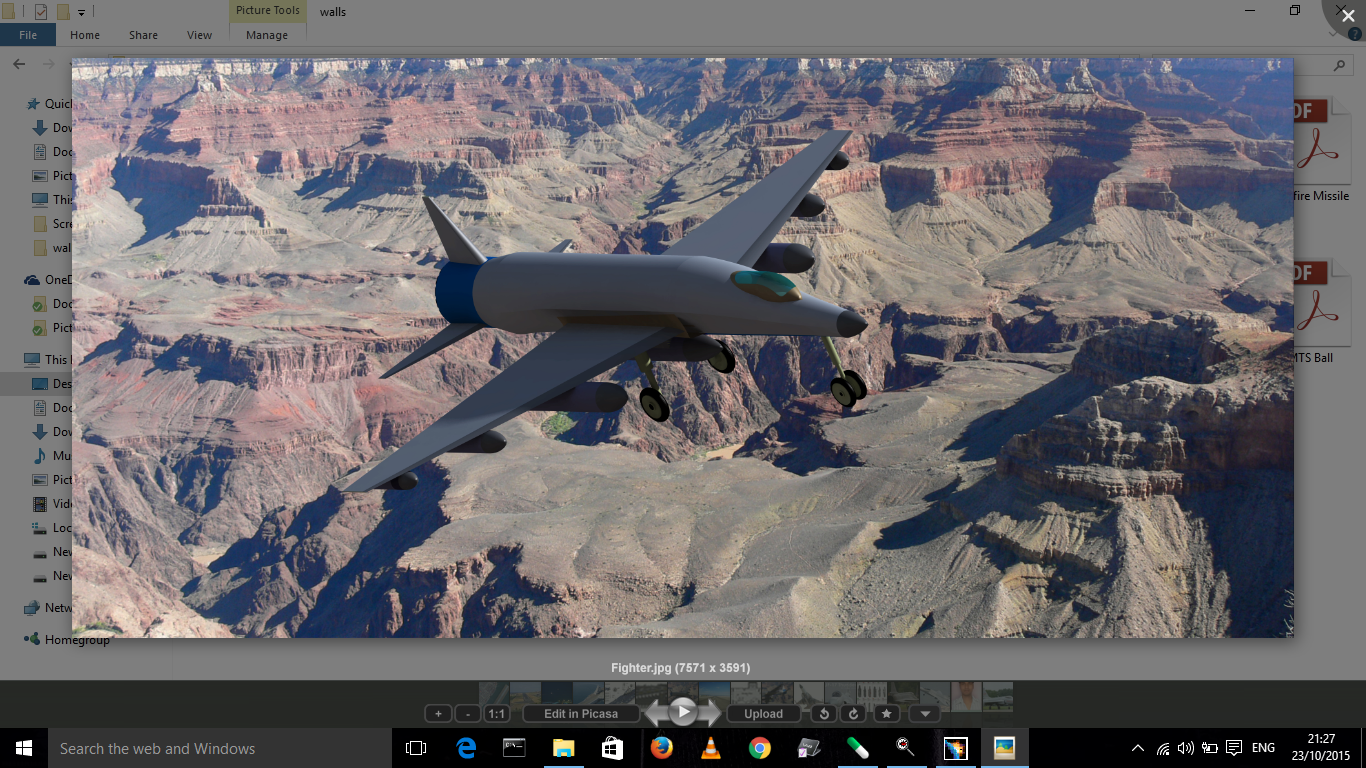The width and height of the screenshot is (1366, 768).
Task: Star the current photo
Action: (x=886, y=714)
